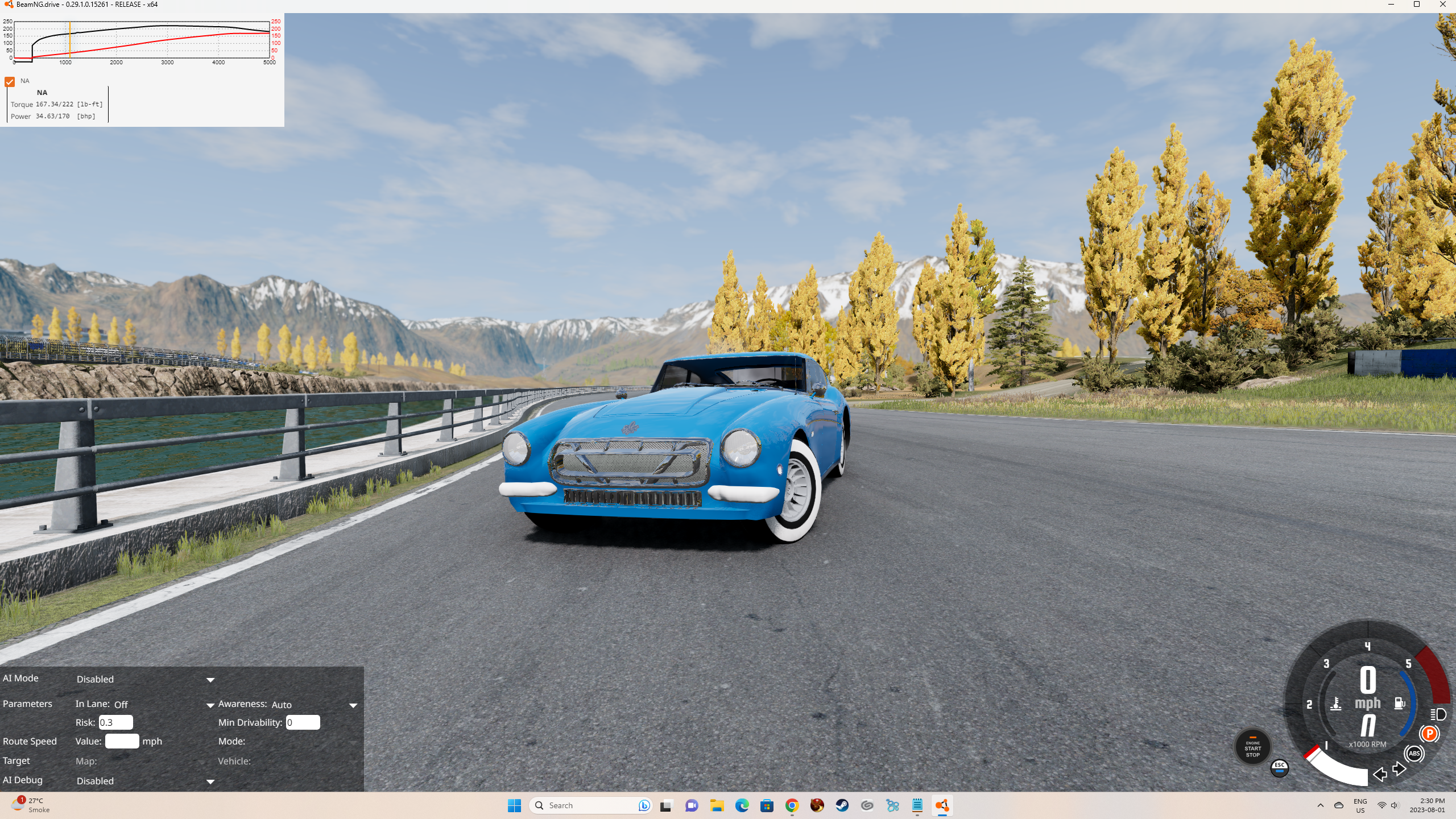Open the In Lane dropdown set to Off

(x=164, y=704)
